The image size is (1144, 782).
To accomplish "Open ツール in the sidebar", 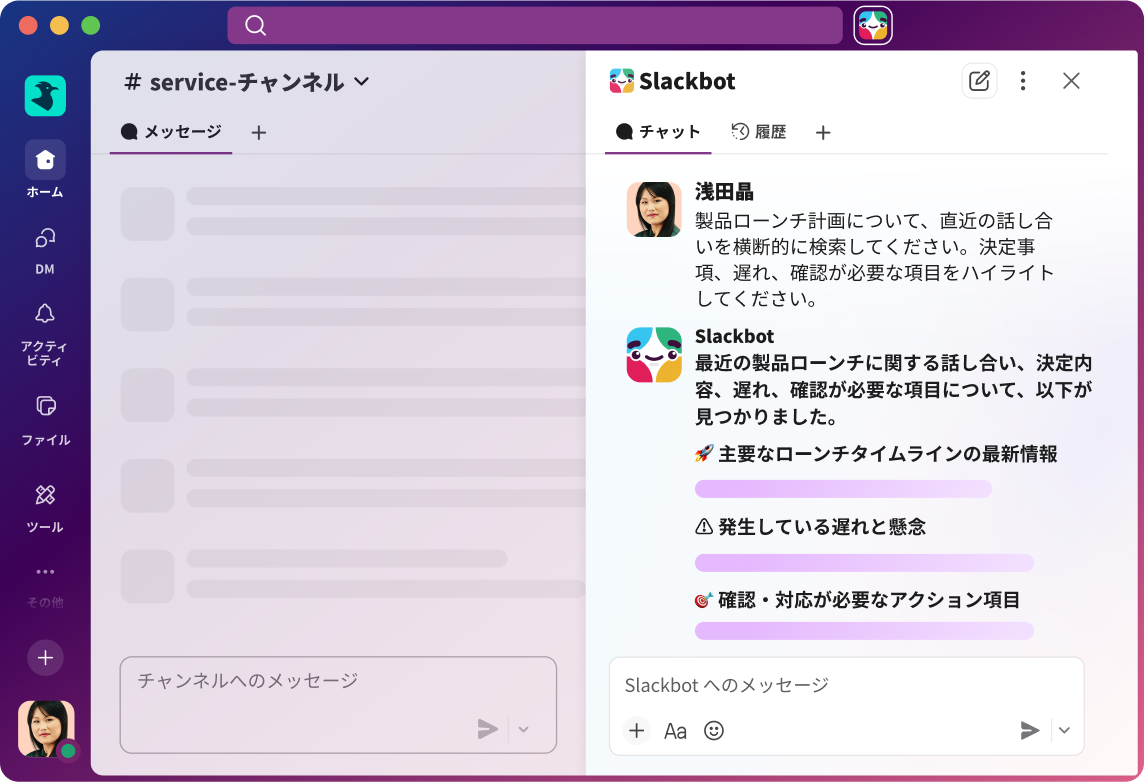I will [45, 508].
